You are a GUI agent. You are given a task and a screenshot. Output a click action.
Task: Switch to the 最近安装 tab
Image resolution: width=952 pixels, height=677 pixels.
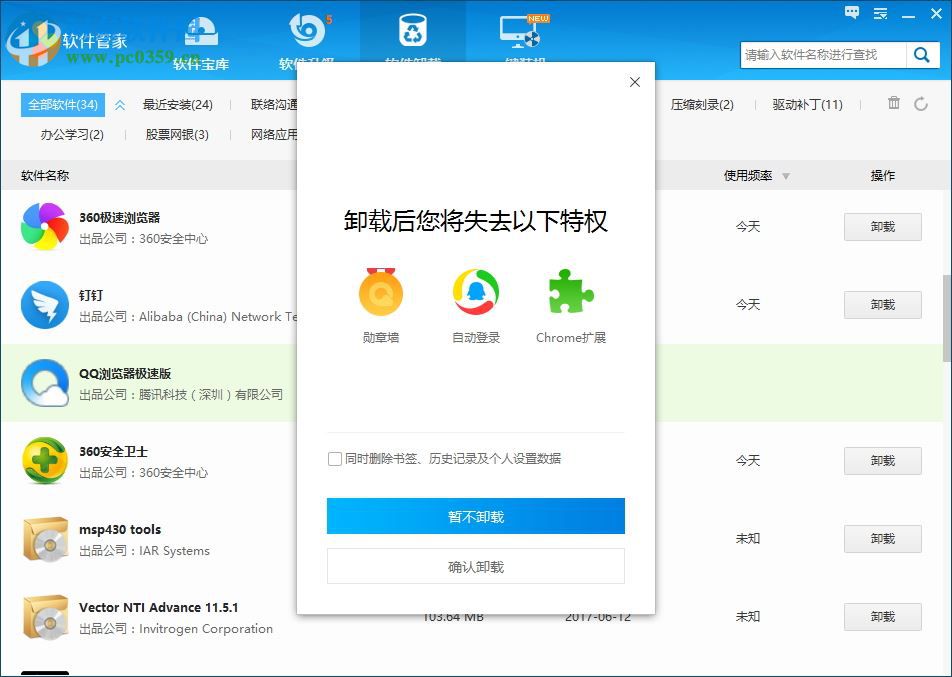point(179,103)
